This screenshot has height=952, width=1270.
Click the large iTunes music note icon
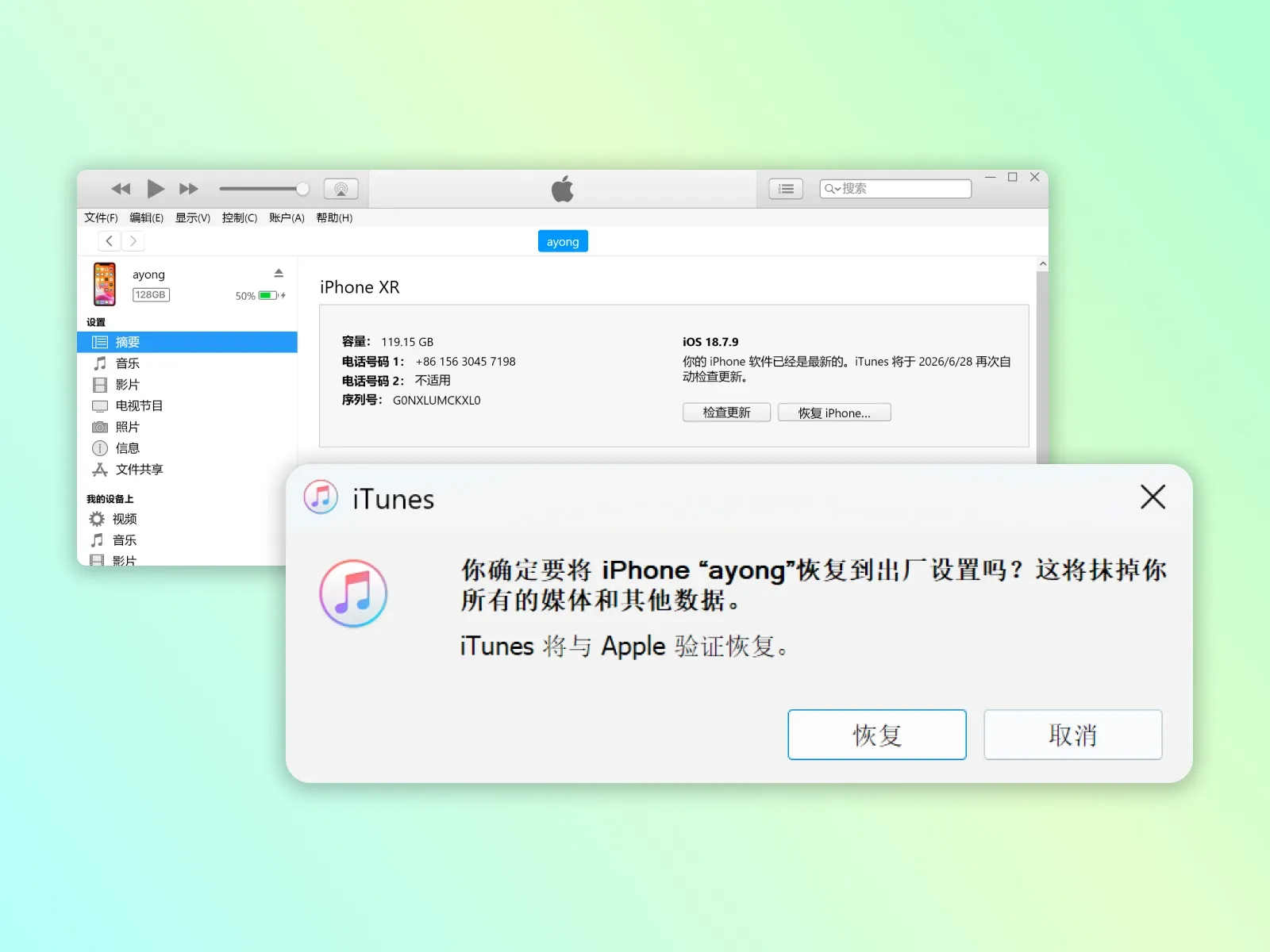[x=353, y=593]
